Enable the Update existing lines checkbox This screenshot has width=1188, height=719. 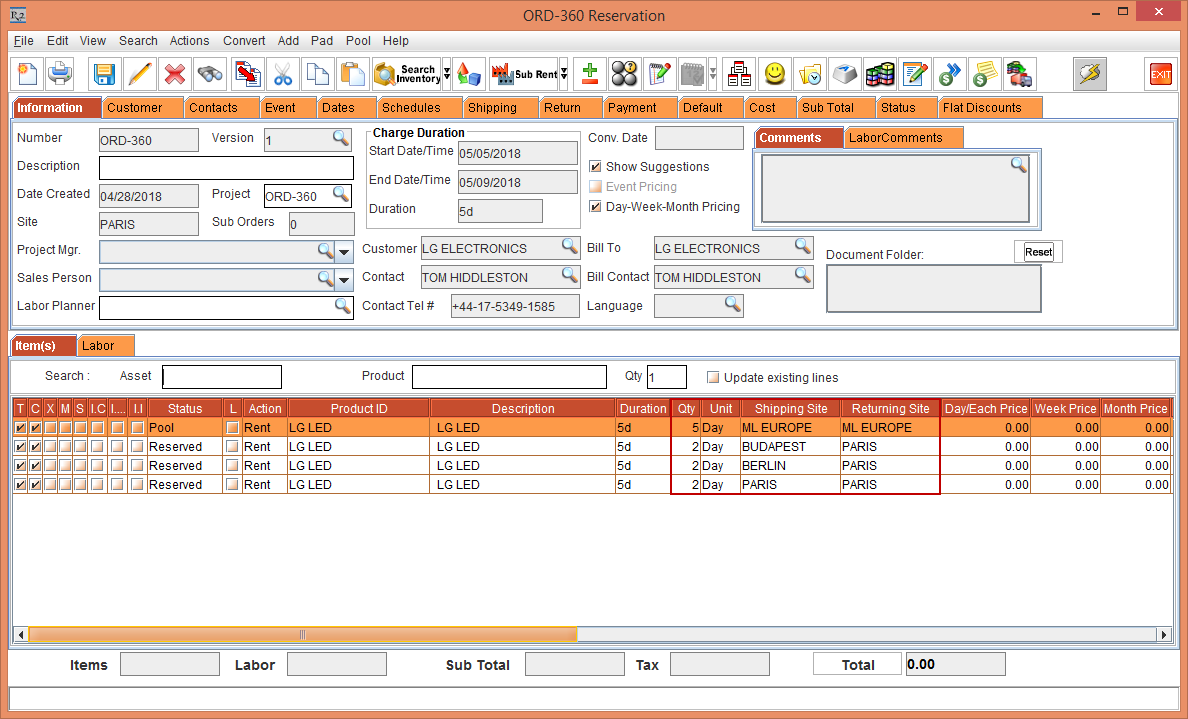click(x=713, y=378)
